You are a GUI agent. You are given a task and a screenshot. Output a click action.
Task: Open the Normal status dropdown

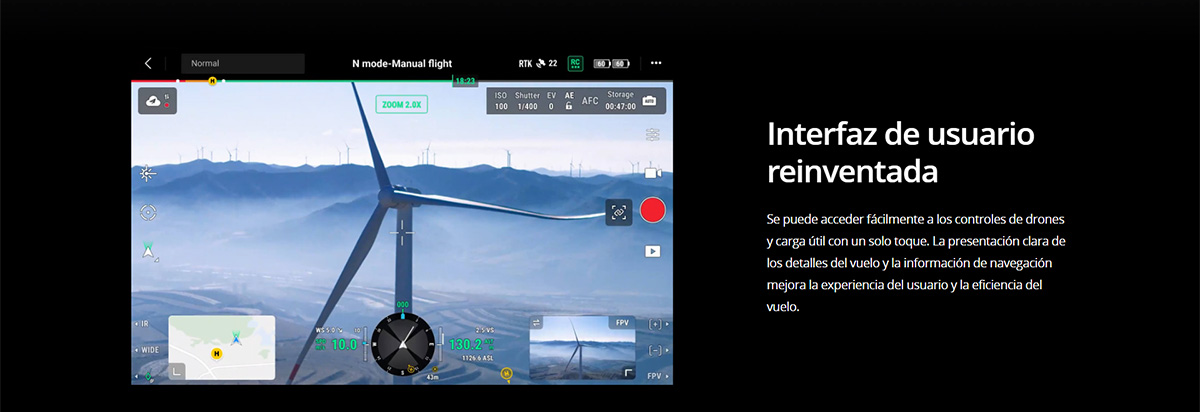242,63
